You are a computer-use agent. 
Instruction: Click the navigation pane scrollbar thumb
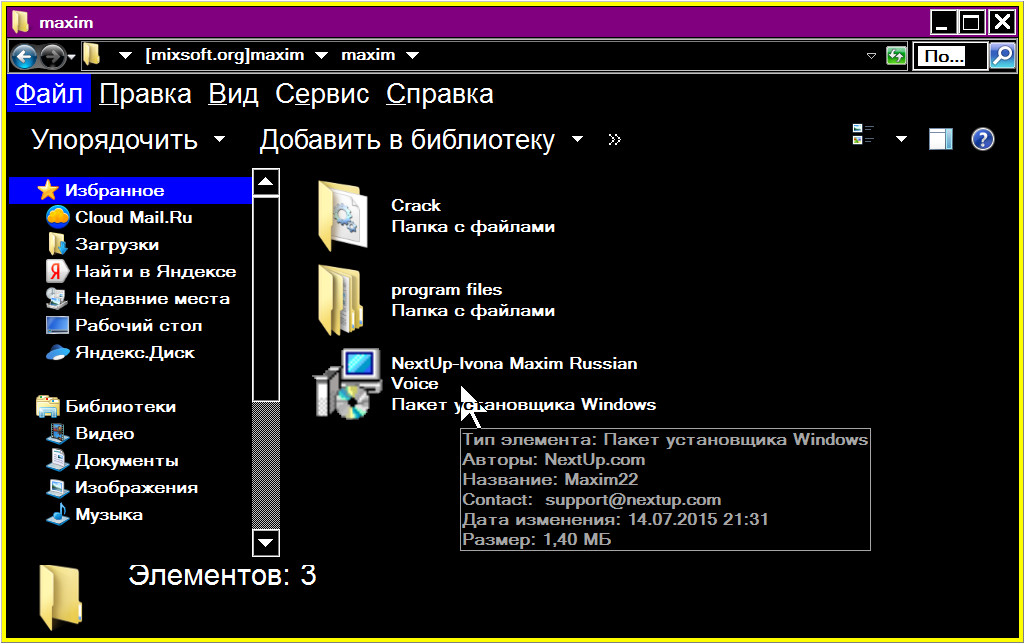coord(265,299)
